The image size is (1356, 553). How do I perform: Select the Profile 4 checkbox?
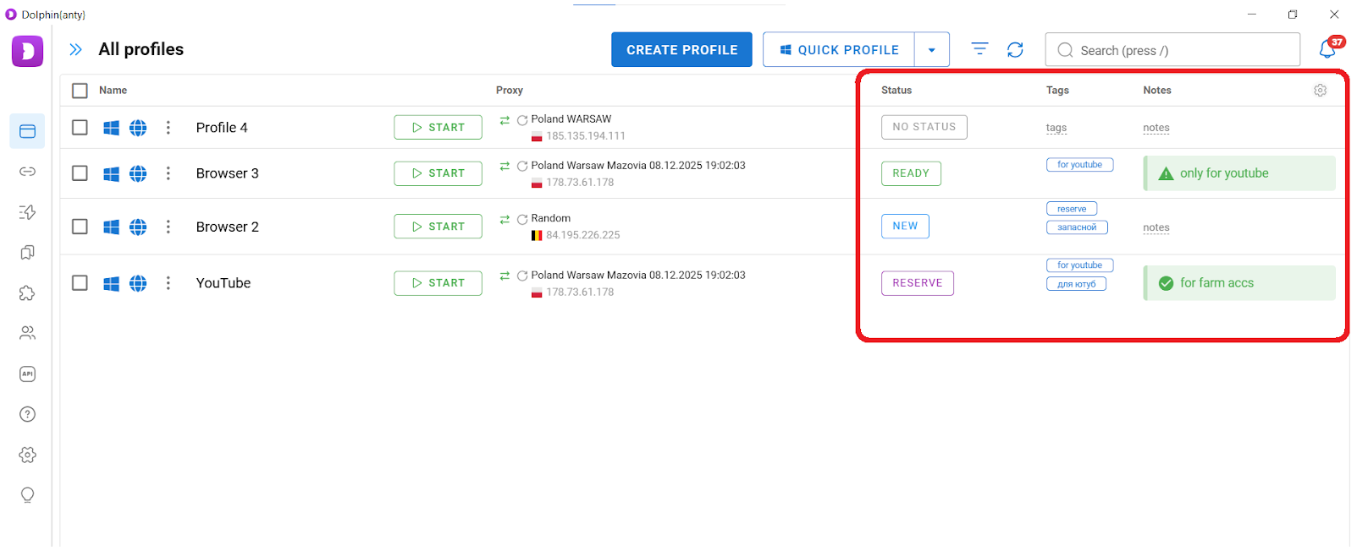tap(80, 127)
